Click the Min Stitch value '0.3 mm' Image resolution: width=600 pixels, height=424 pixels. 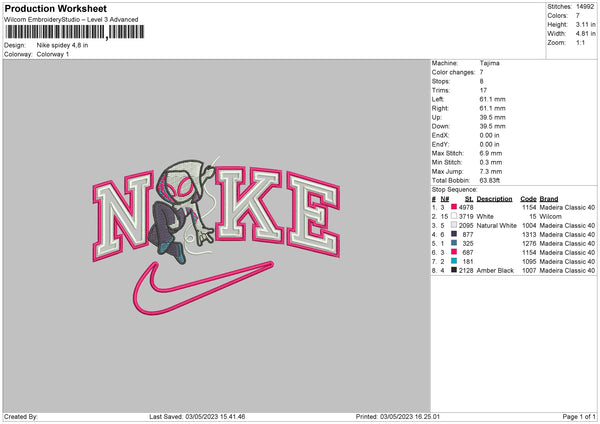click(x=491, y=162)
